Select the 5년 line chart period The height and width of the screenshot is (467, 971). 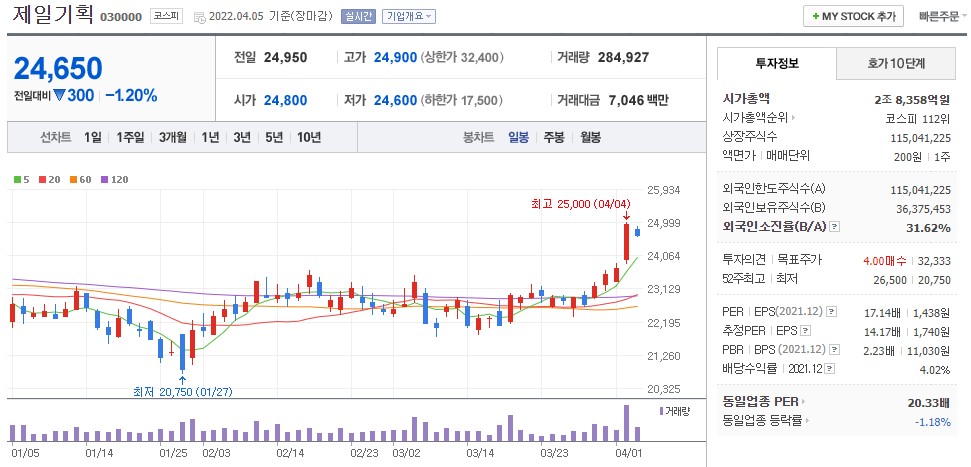coord(274,137)
